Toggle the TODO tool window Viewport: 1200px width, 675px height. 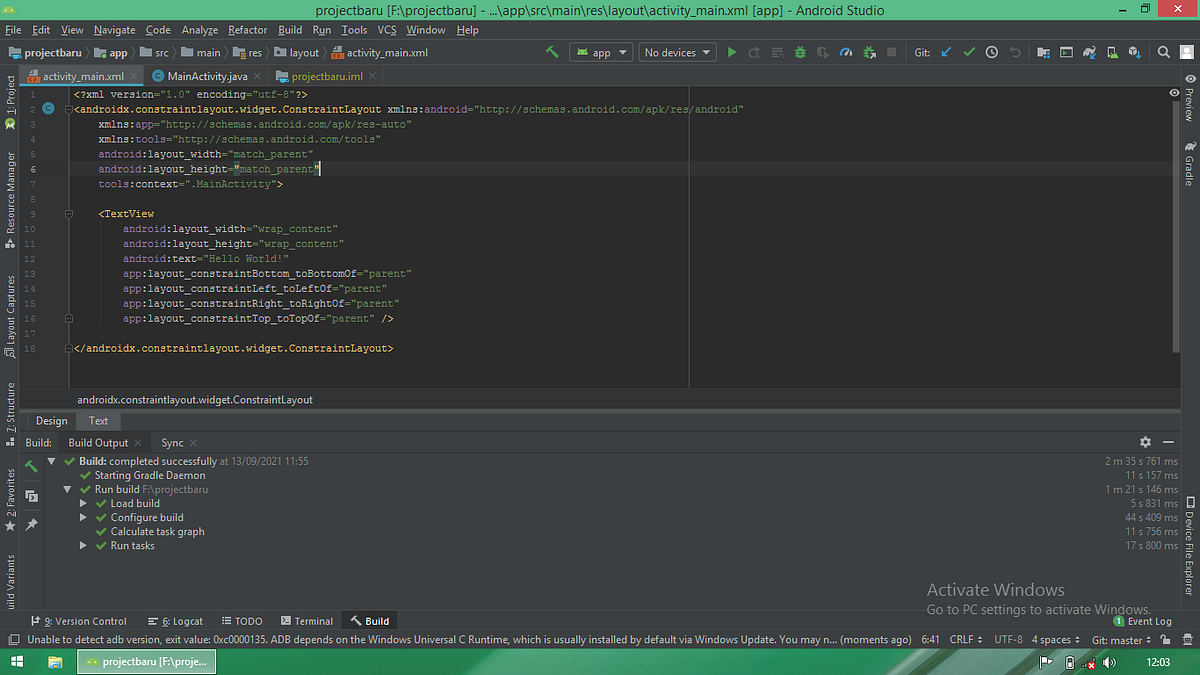click(242, 621)
